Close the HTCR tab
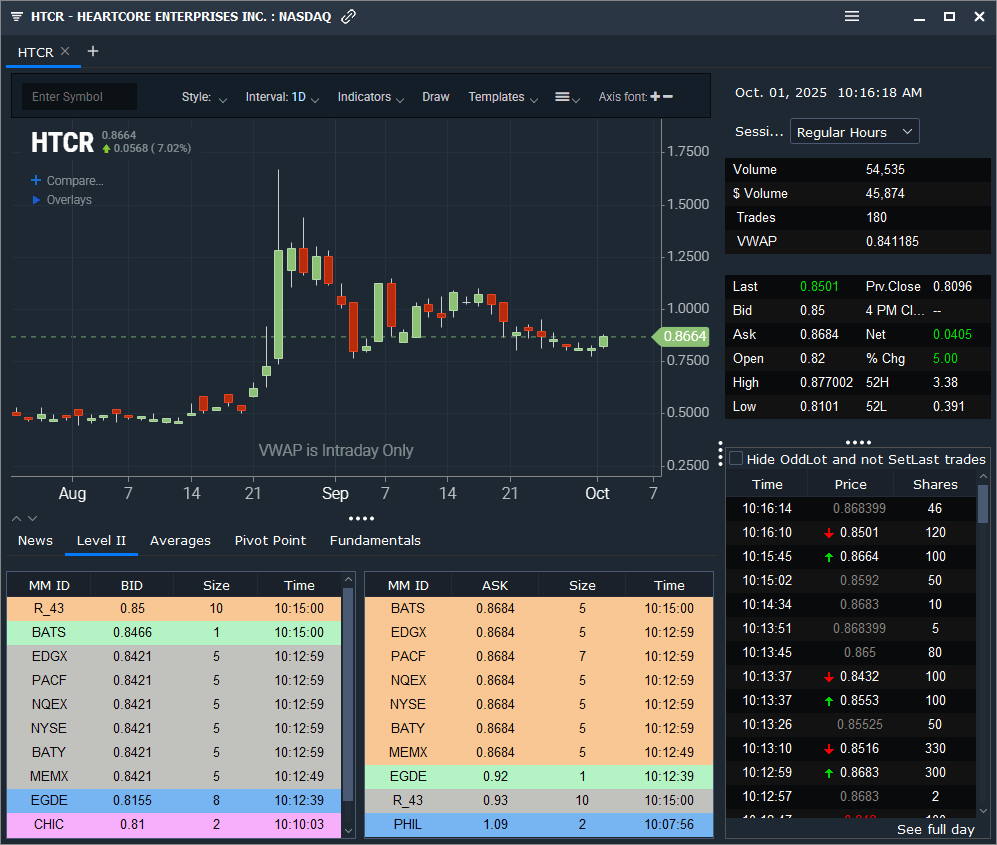This screenshot has height=845, width=997. pos(65,52)
